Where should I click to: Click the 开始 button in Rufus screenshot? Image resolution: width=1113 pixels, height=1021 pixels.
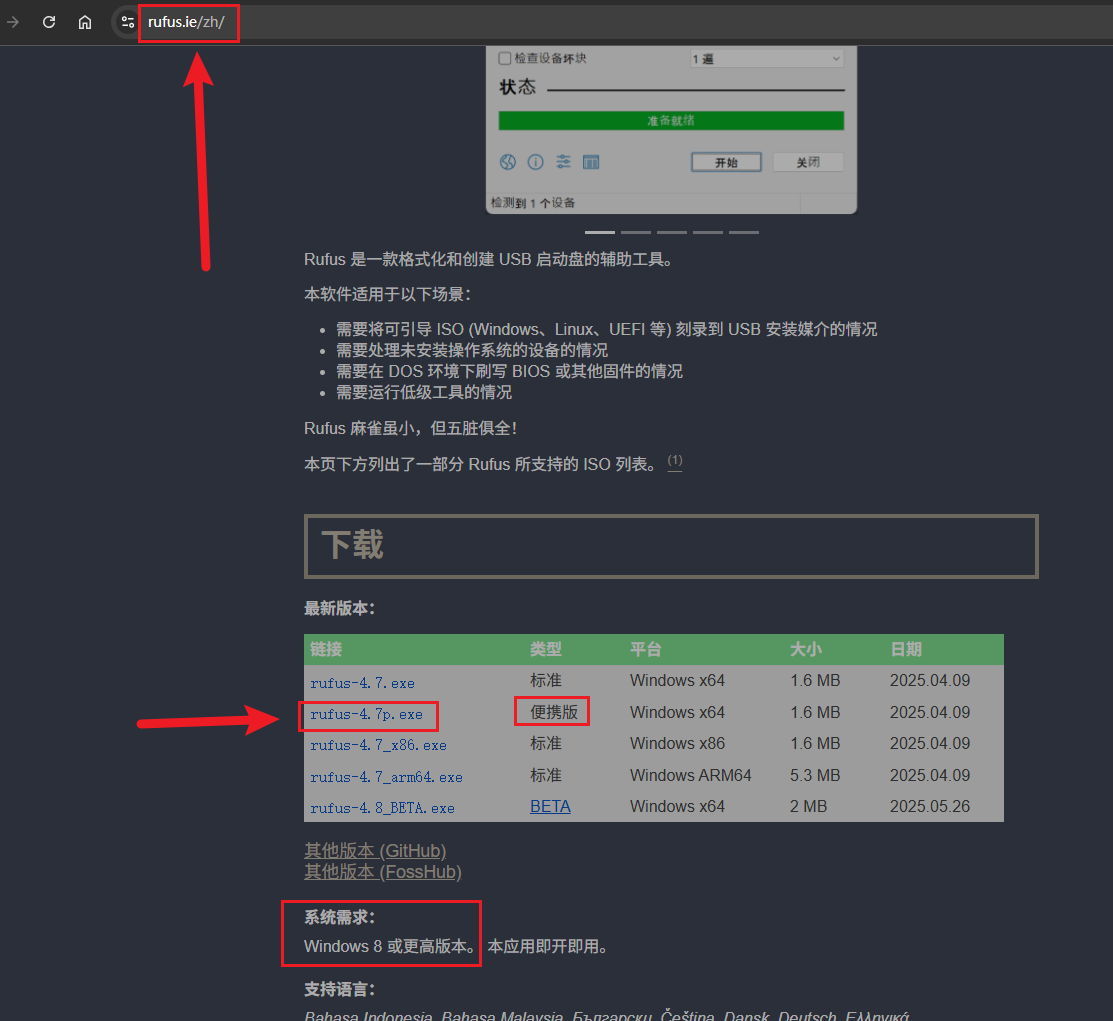coord(726,163)
